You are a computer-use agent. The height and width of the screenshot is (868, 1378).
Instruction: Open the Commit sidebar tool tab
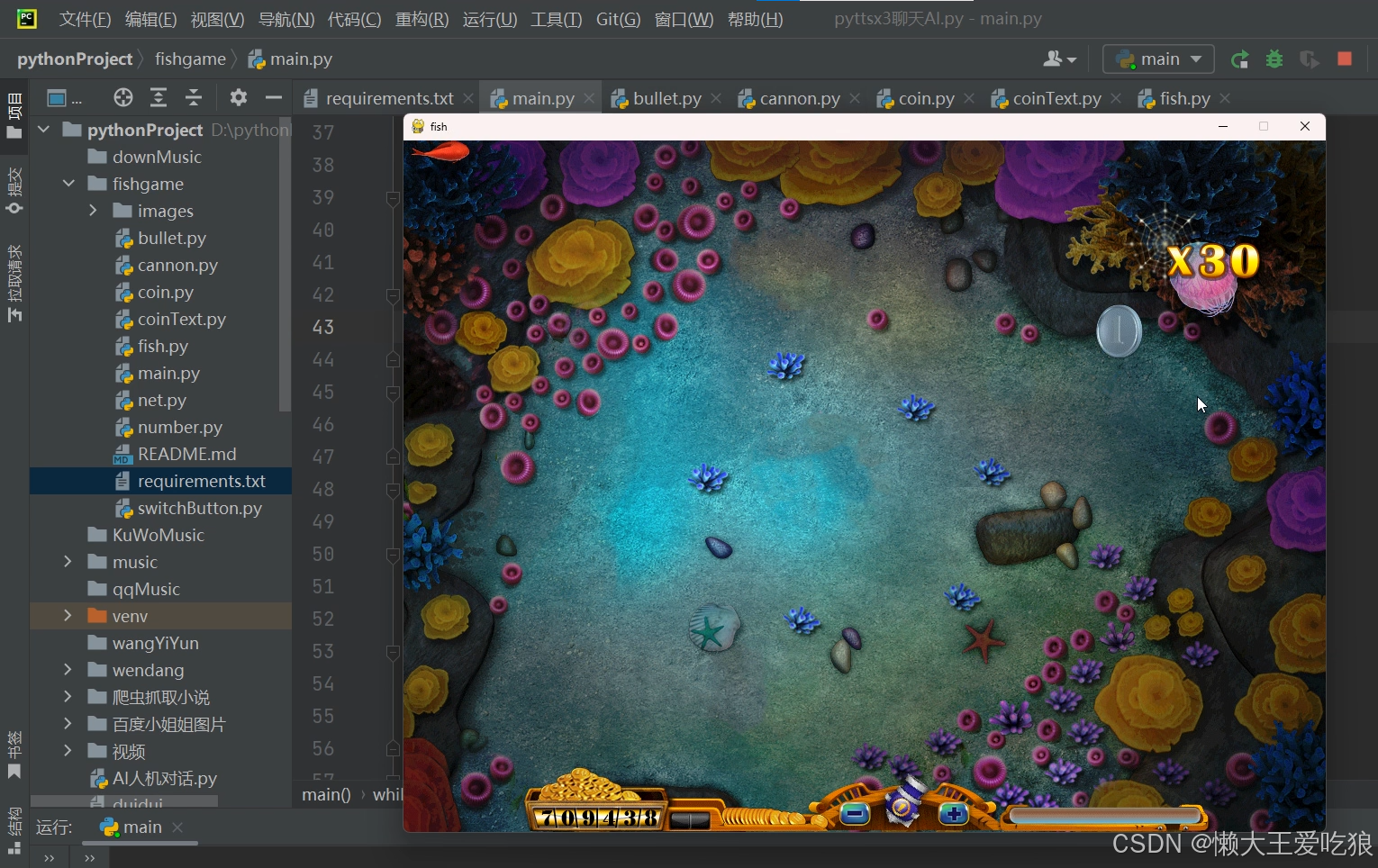point(14,189)
